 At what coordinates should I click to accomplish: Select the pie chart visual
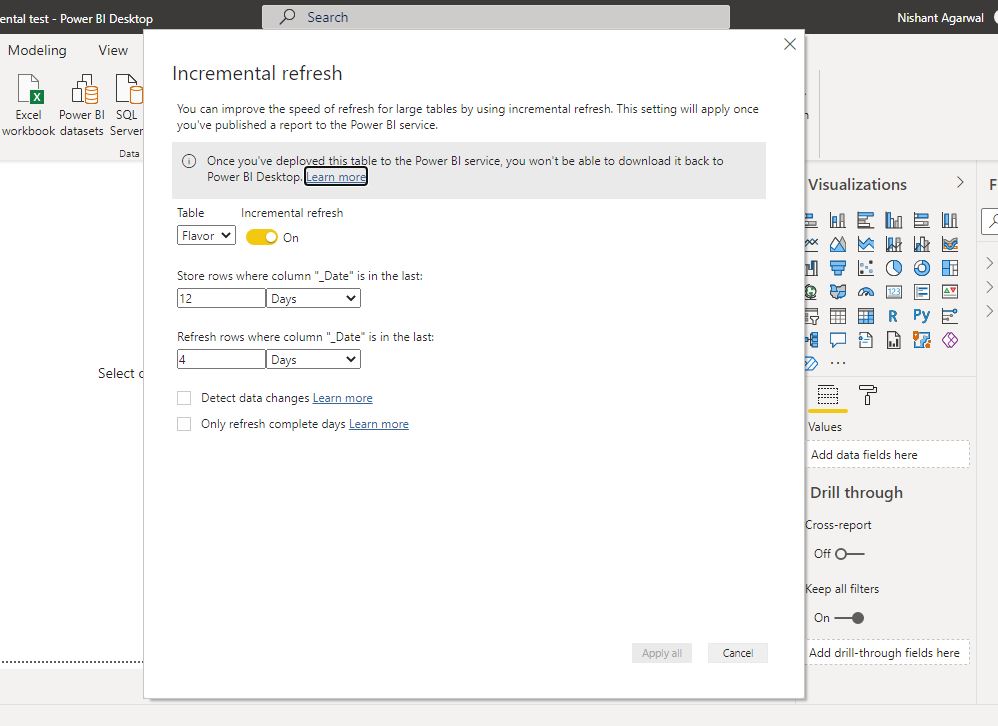click(x=894, y=268)
